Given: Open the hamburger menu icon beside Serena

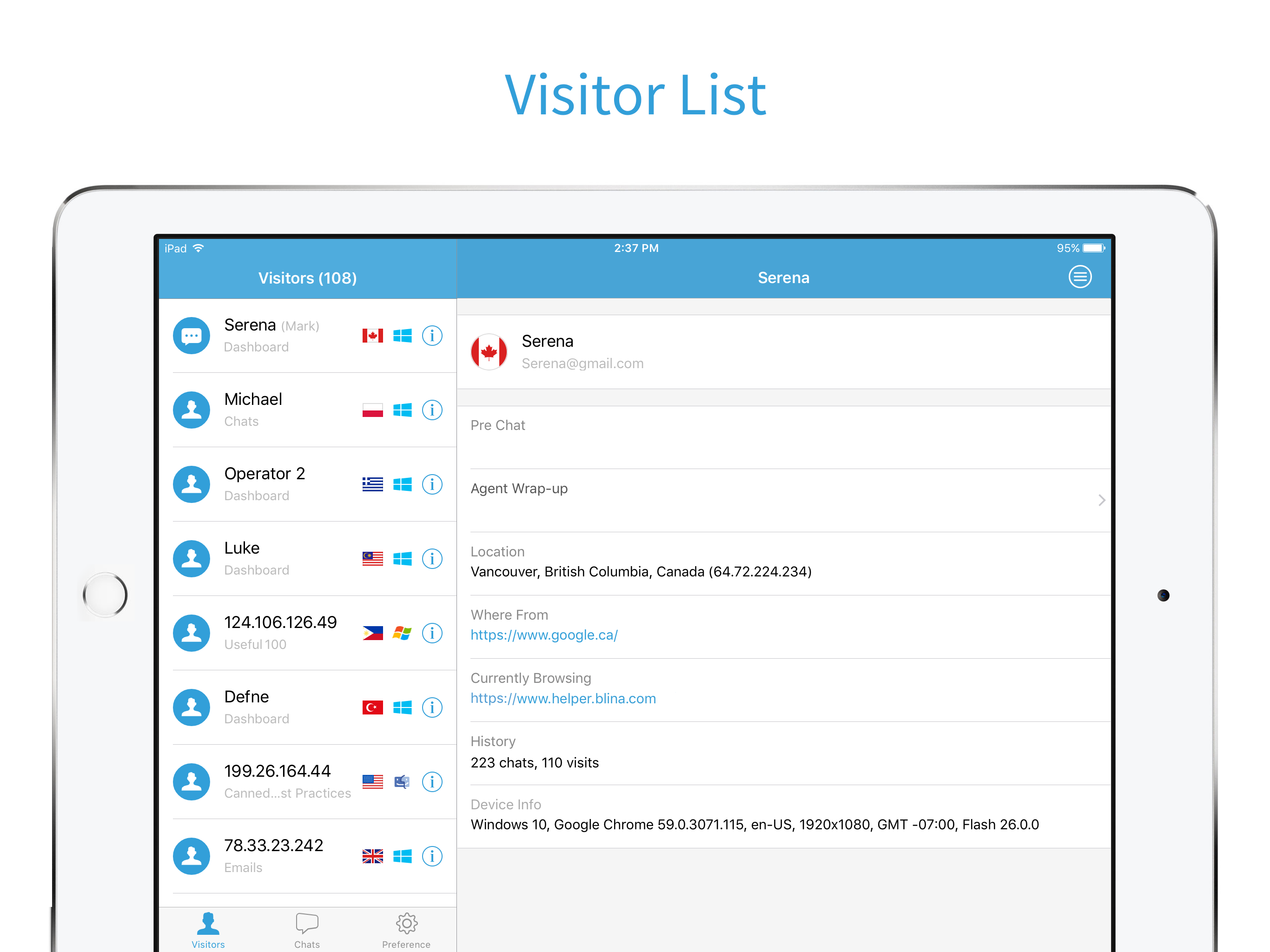Looking at the screenshot, I should click(x=1079, y=277).
